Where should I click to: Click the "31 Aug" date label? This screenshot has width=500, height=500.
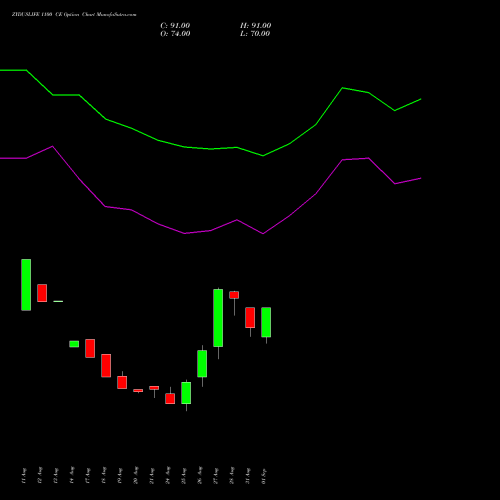pyautogui.click(x=248, y=476)
